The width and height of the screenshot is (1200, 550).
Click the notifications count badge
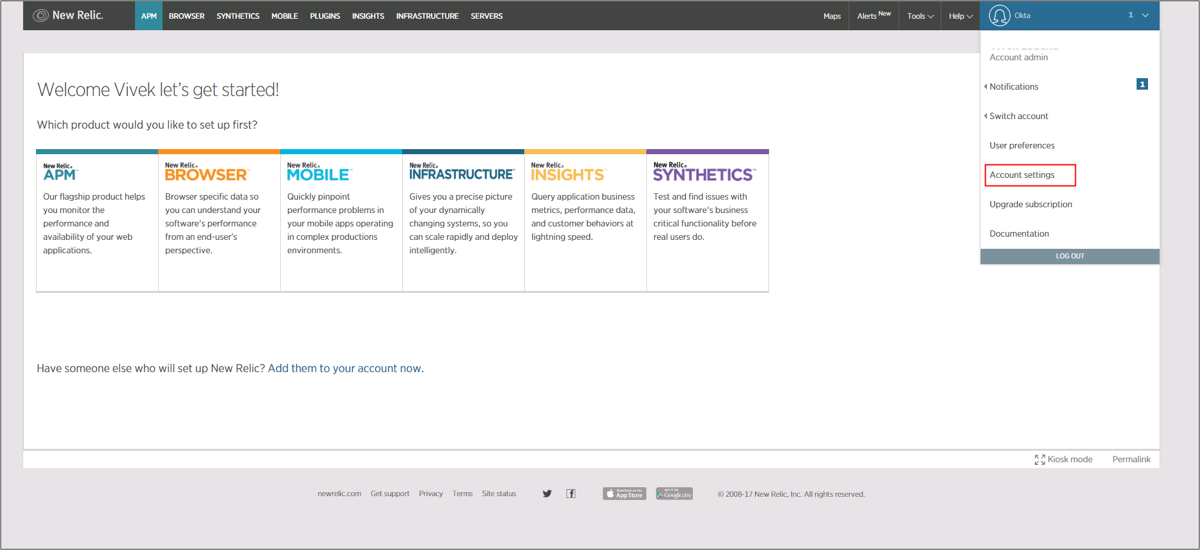pyautogui.click(x=1142, y=84)
